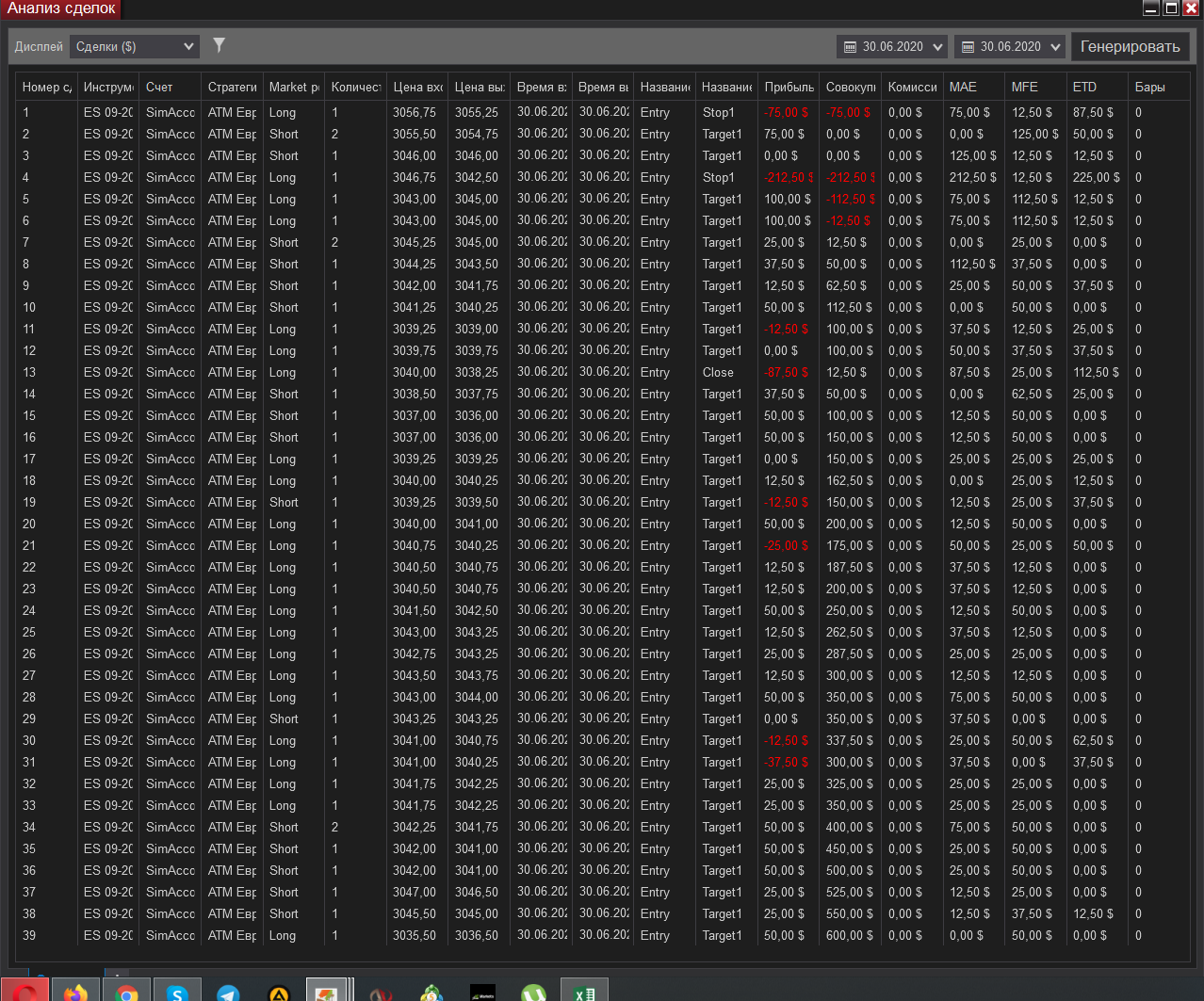Click the start date field 30.06.2020
1204x1001 pixels.
(x=893, y=47)
